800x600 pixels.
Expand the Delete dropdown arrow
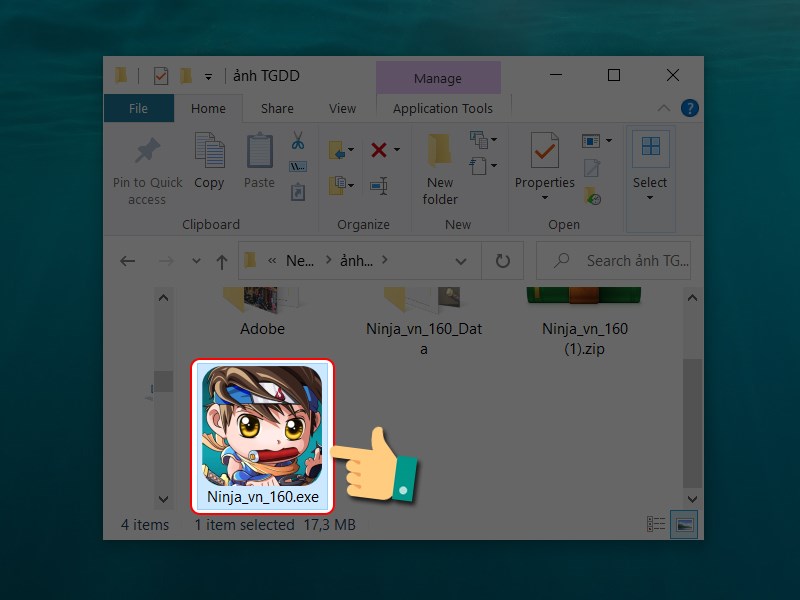tap(396, 149)
